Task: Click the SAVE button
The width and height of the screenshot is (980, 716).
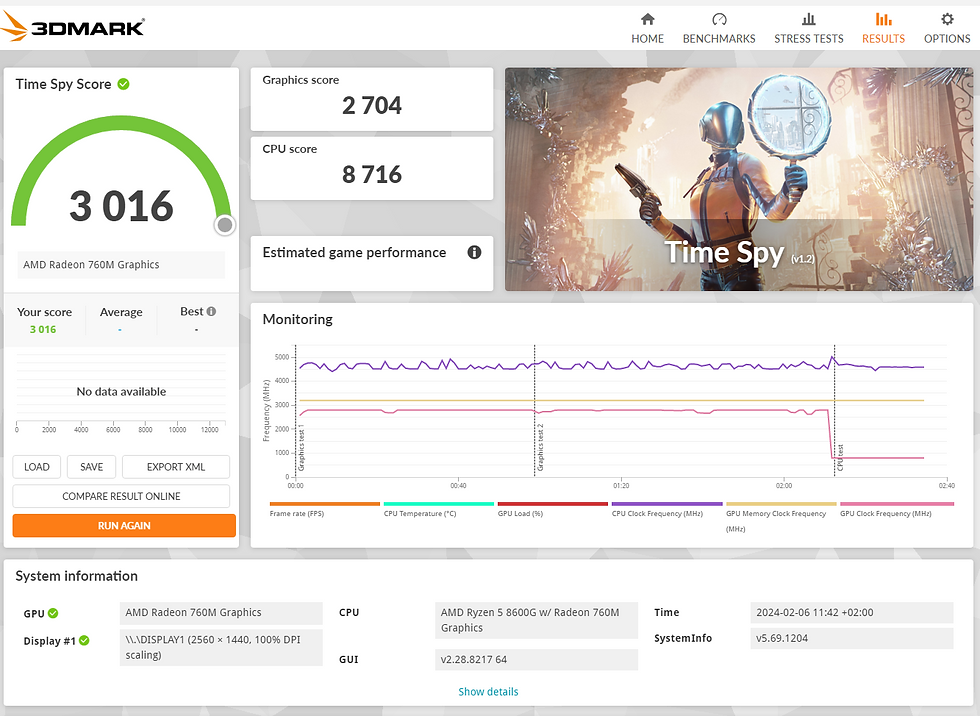Action: coord(91,467)
